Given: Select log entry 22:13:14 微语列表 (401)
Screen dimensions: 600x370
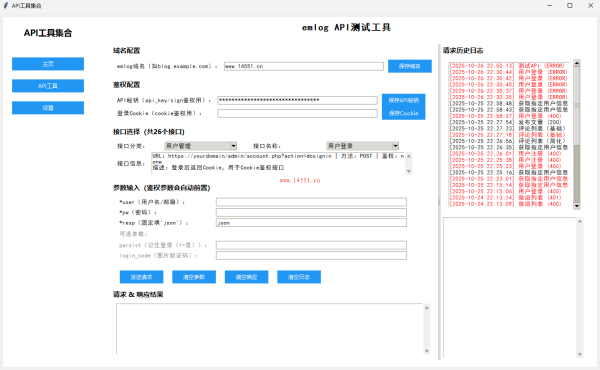Looking at the screenshot, I should (505, 197).
